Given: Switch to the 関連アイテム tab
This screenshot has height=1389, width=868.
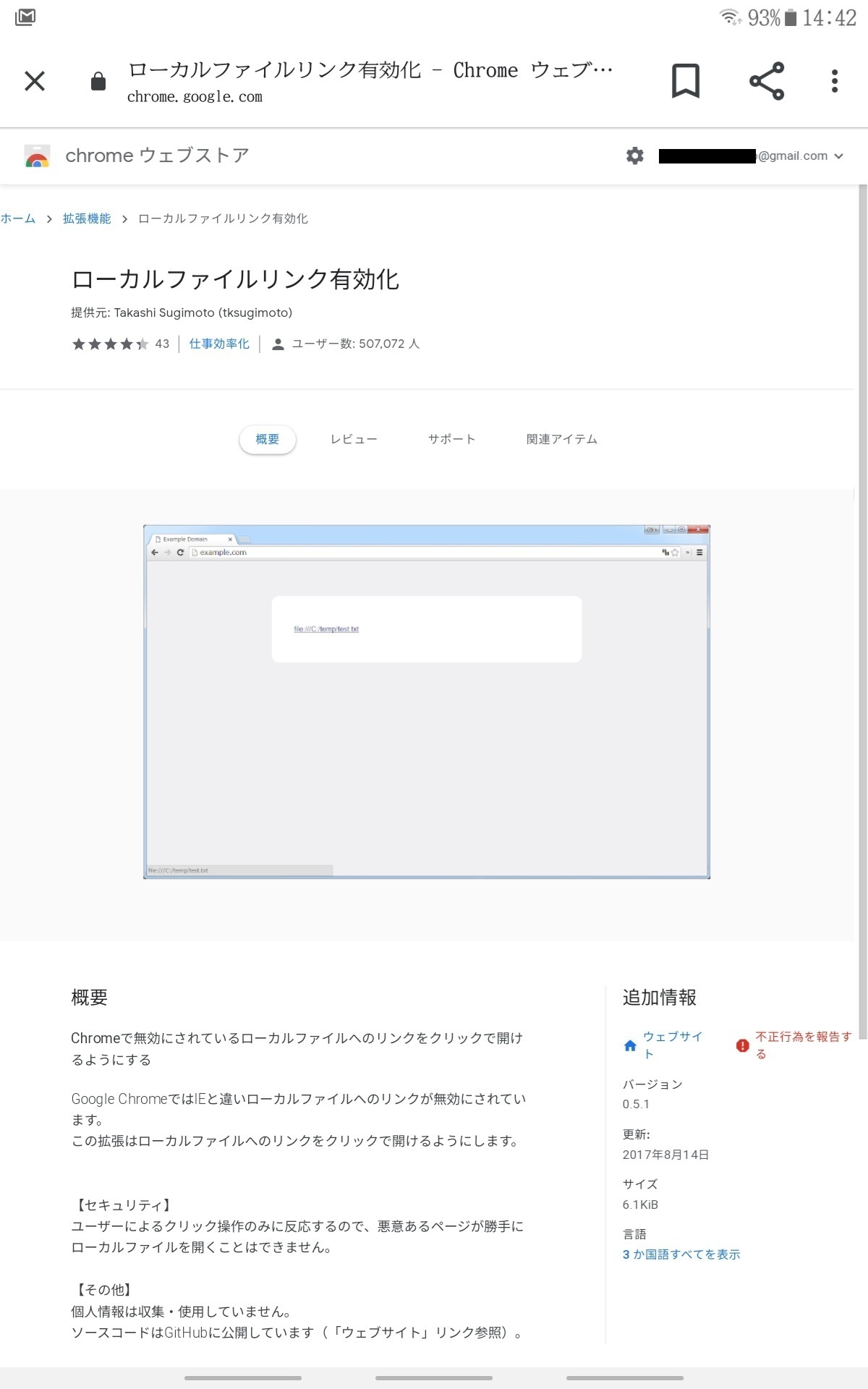Looking at the screenshot, I should coord(562,439).
